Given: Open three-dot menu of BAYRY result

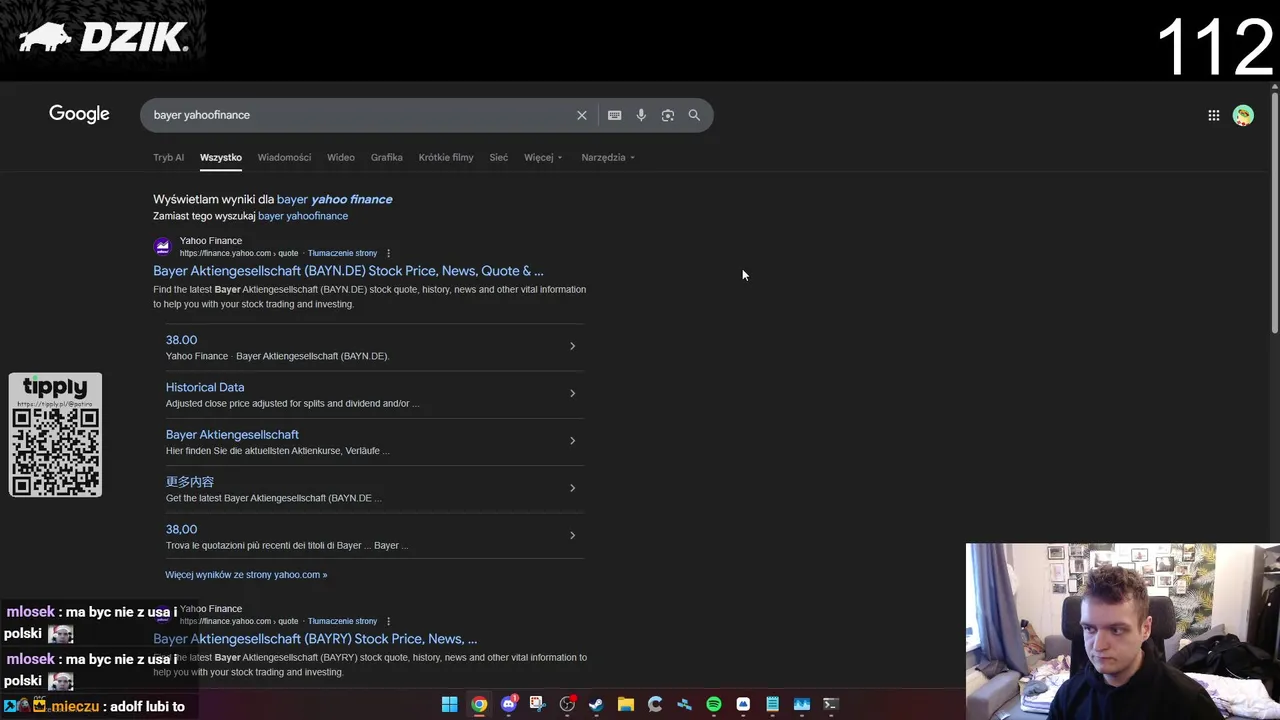Looking at the screenshot, I should (x=388, y=621).
